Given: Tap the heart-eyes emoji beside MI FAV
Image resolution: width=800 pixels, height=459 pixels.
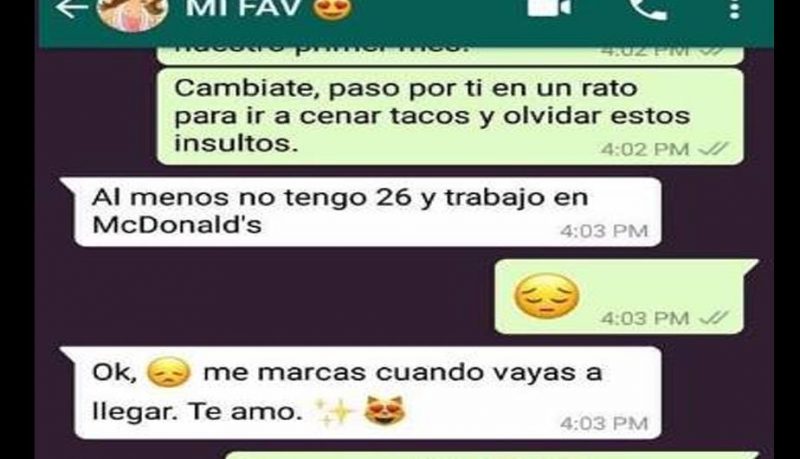Looking at the screenshot, I should coord(332,8).
